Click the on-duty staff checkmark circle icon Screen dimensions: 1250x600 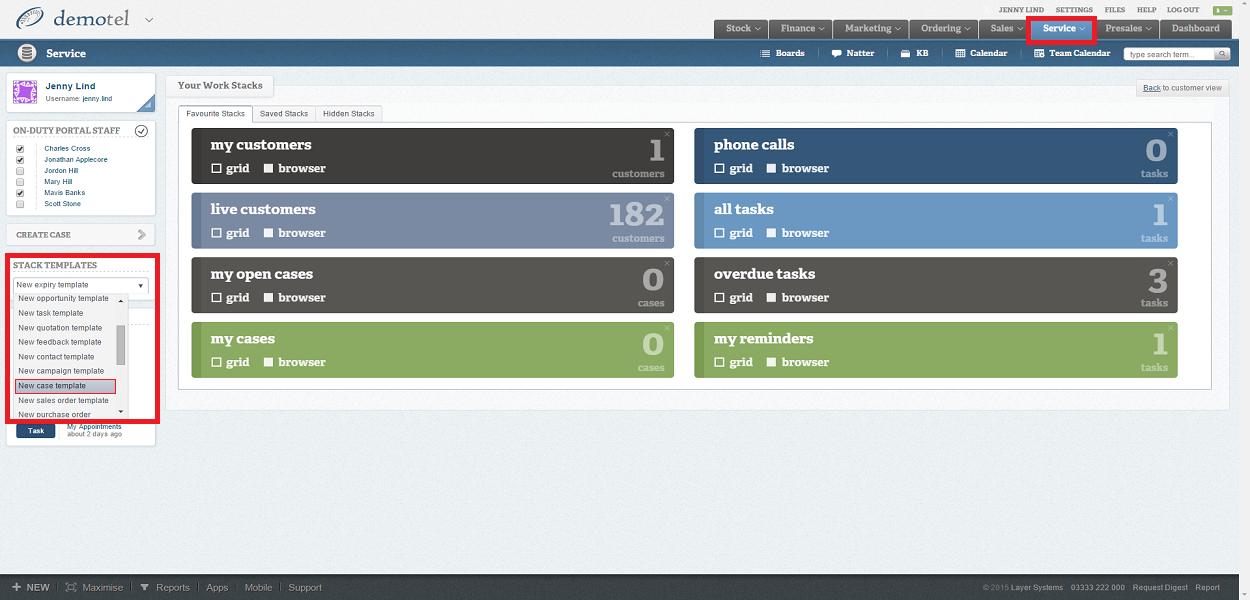[x=141, y=131]
